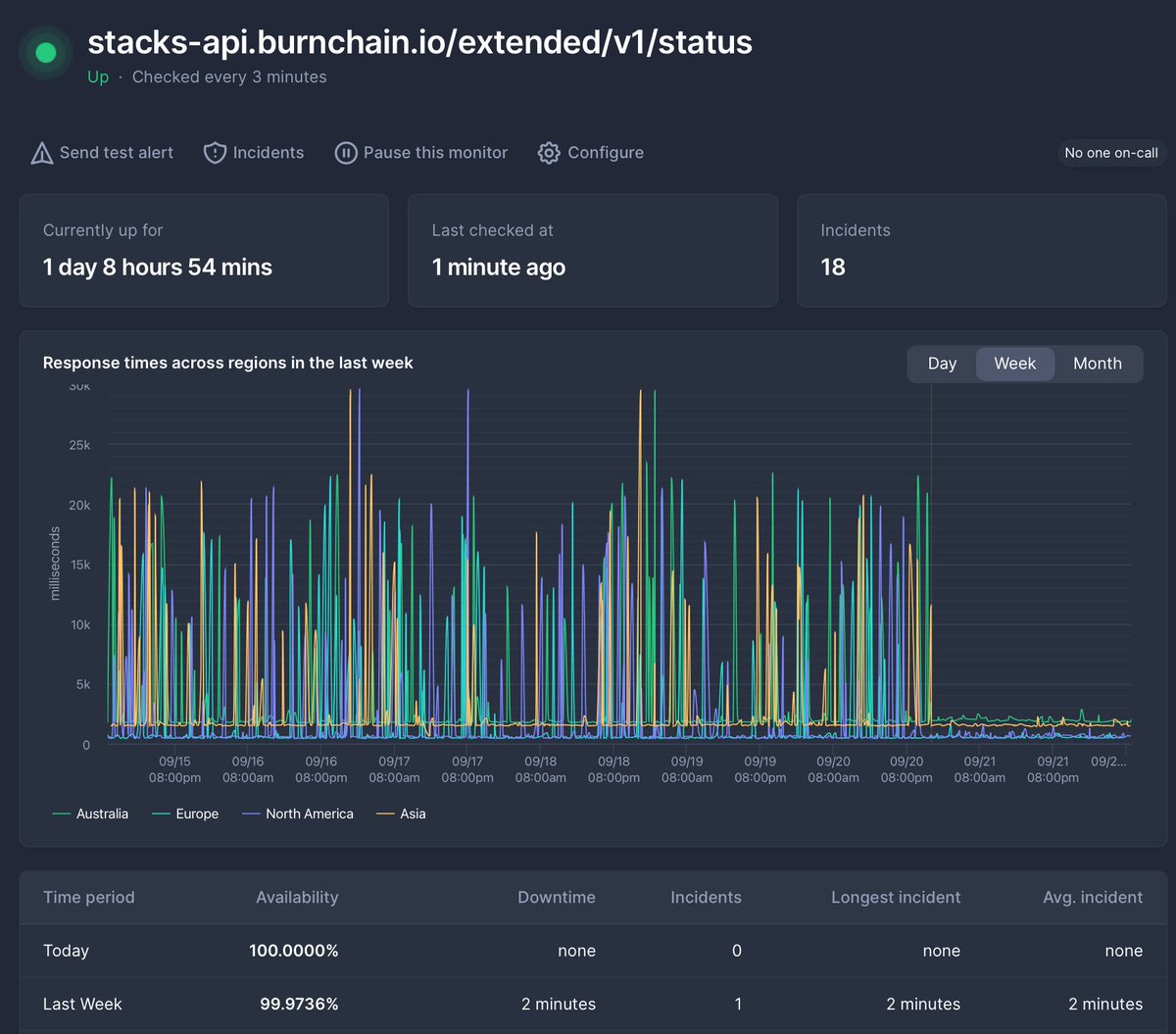Click the 100.0000% availability value
The height and width of the screenshot is (1034, 1176).
294,951
